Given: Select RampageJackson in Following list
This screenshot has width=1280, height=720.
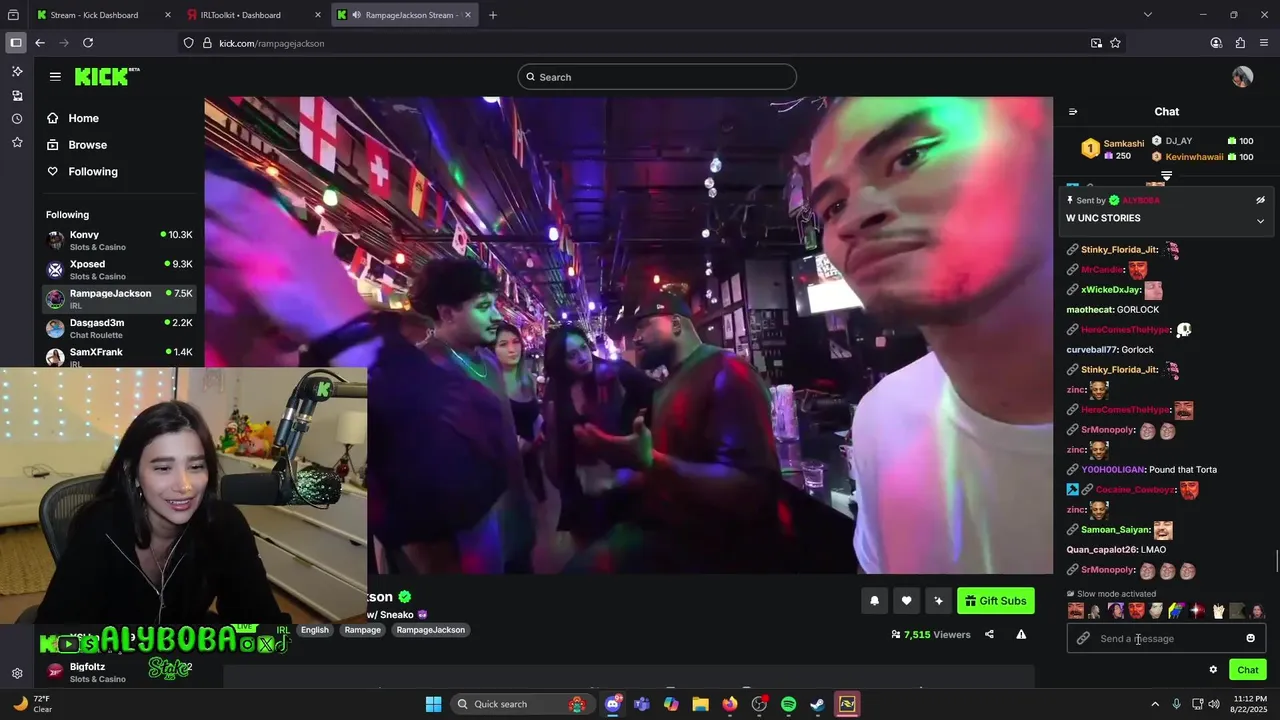Looking at the screenshot, I should coord(119,299).
